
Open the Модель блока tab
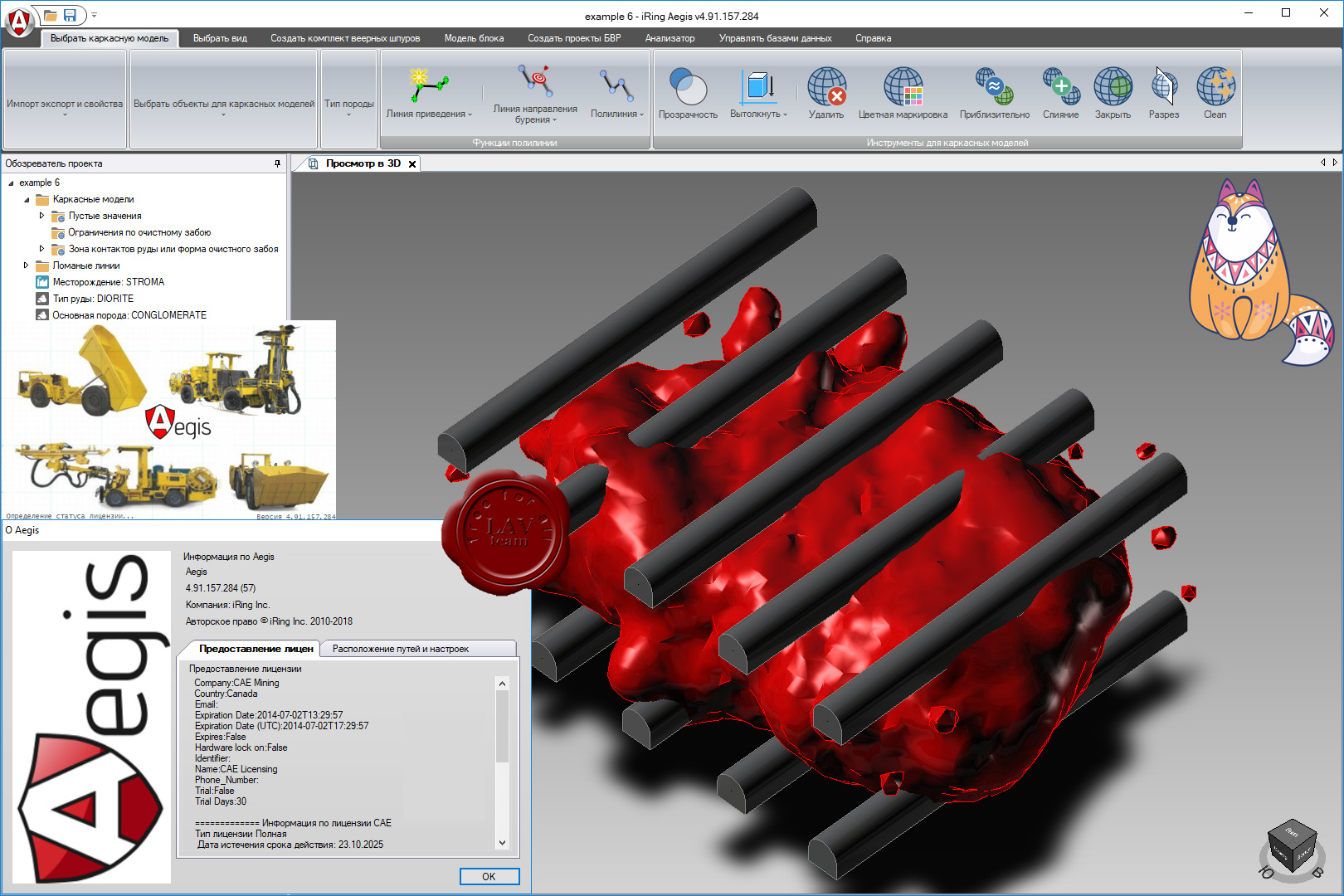(x=474, y=38)
